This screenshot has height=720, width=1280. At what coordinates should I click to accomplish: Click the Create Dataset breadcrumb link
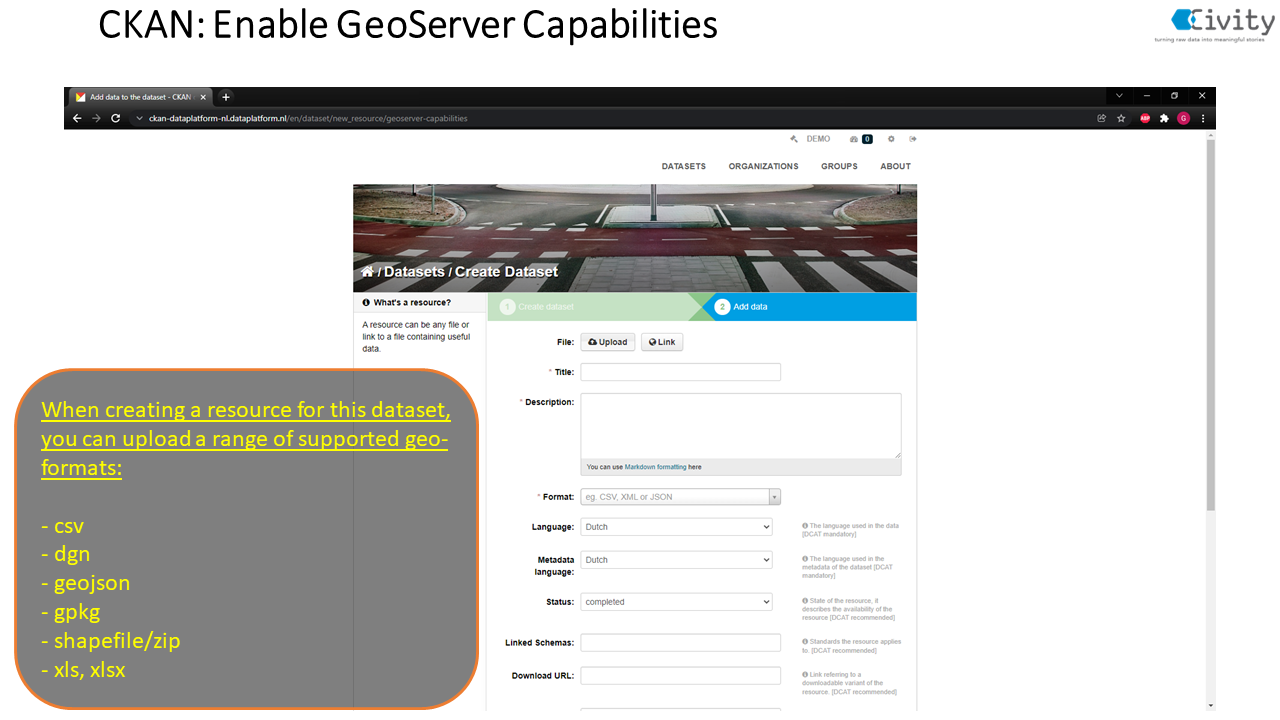pos(506,271)
